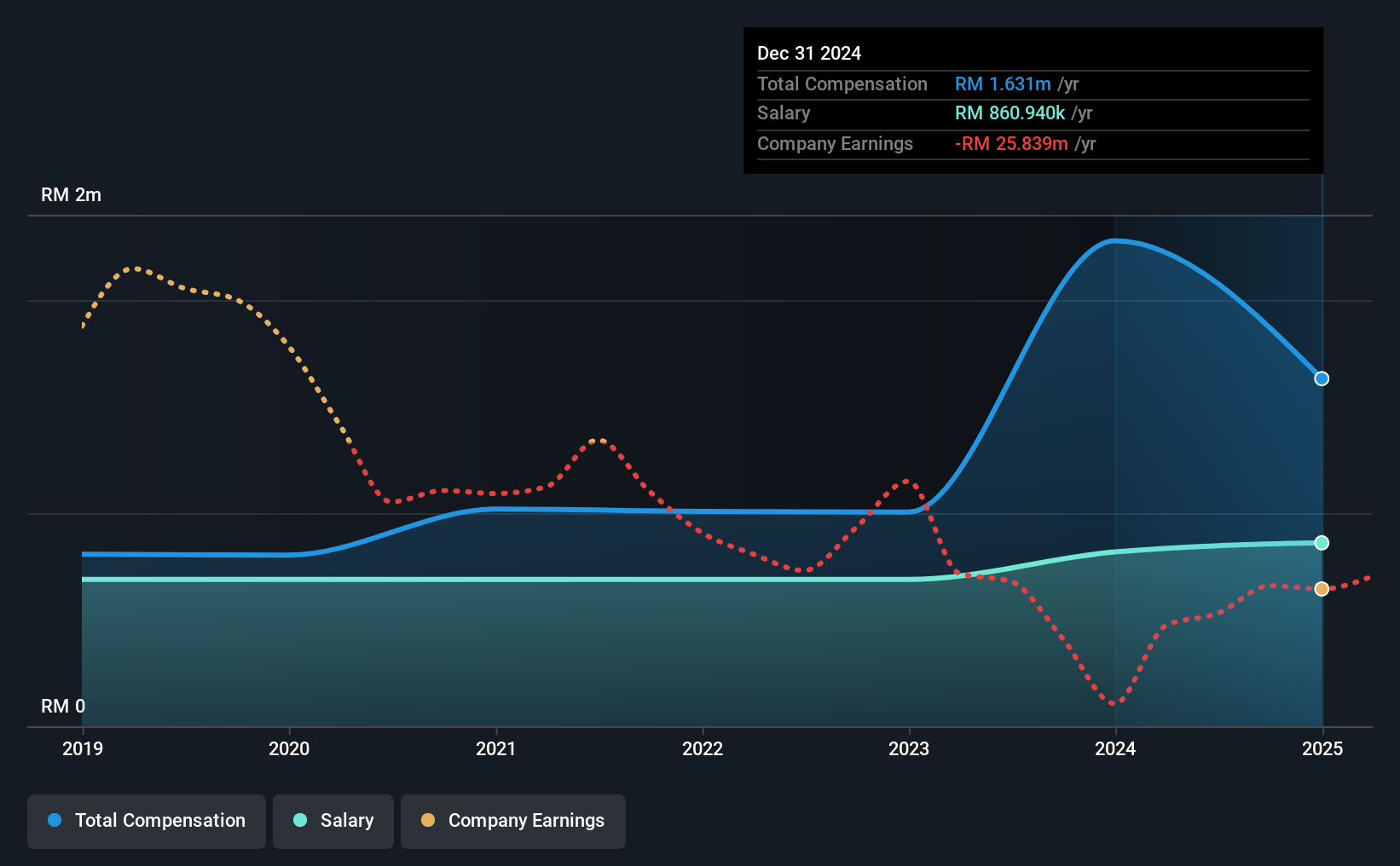Click the RM 860.940k salary value
This screenshot has height=866, width=1400.
[x=1010, y=113]
